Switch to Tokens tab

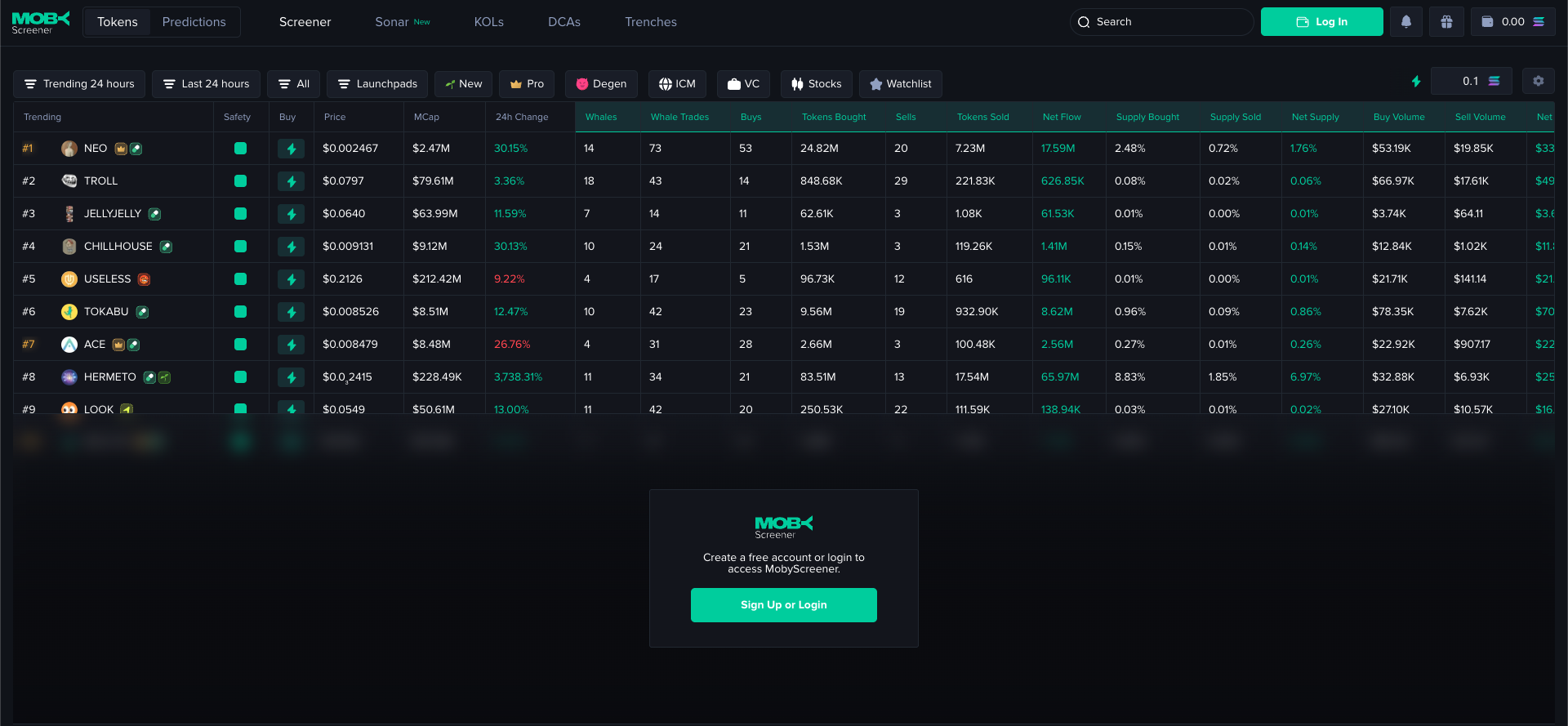pyautogui.click(x=118, y=22)
